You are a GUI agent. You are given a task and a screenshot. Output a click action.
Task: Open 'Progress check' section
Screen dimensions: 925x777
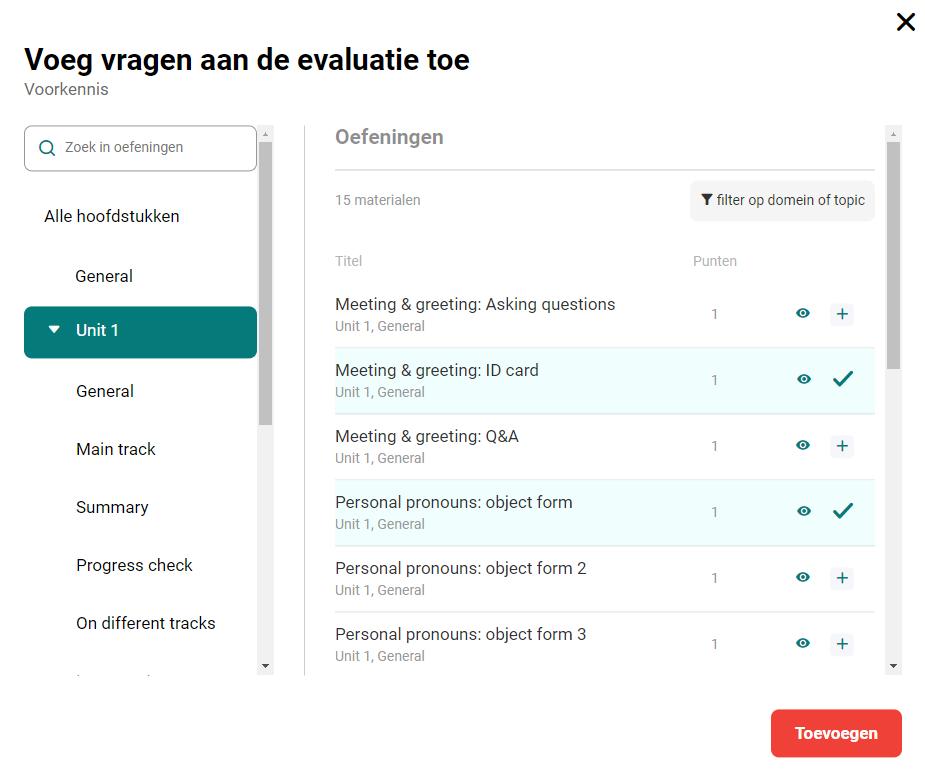point(134,565)
